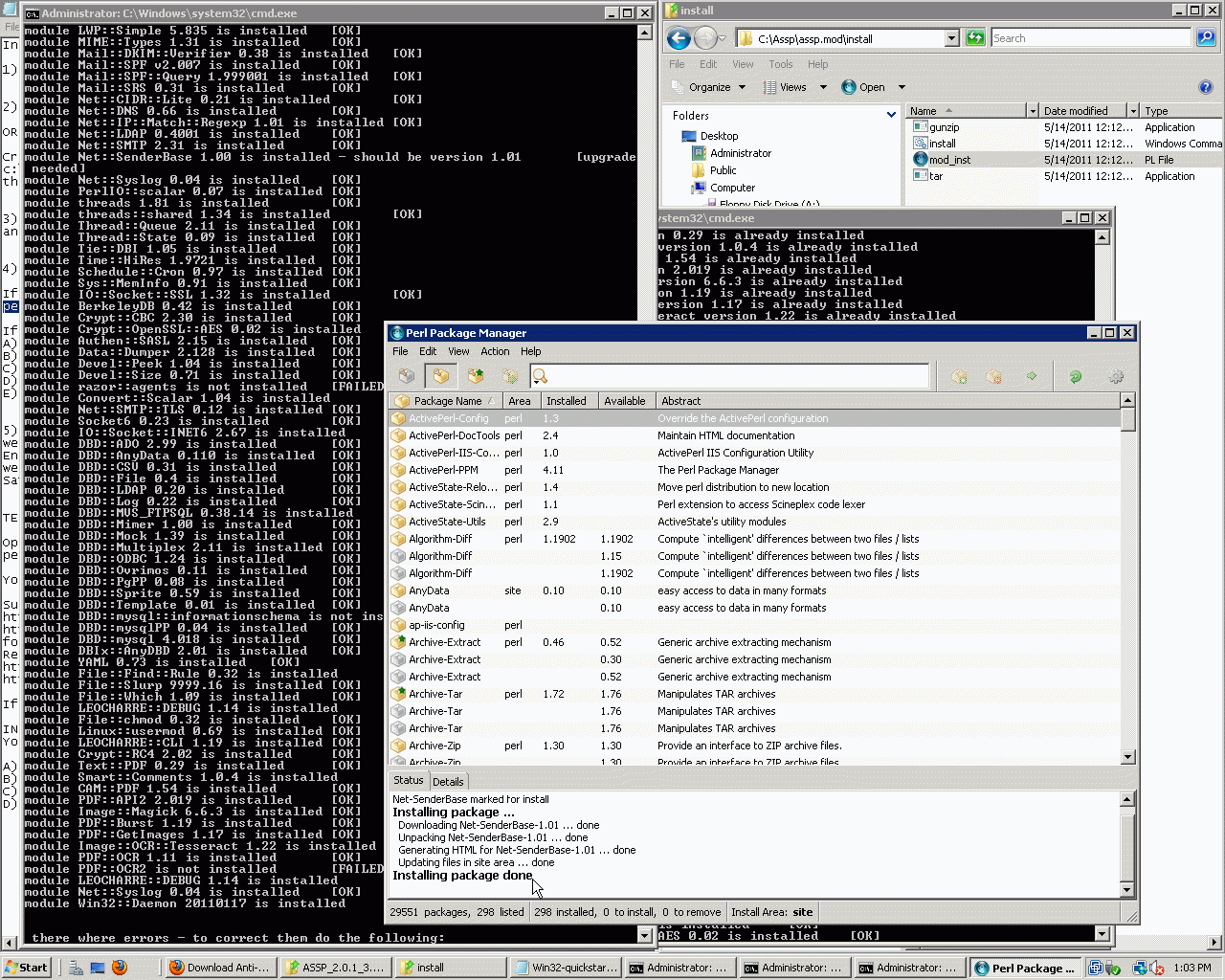Open Name column filter dropdown
Screen dimensions: 1225x980
coord(1032,111)
